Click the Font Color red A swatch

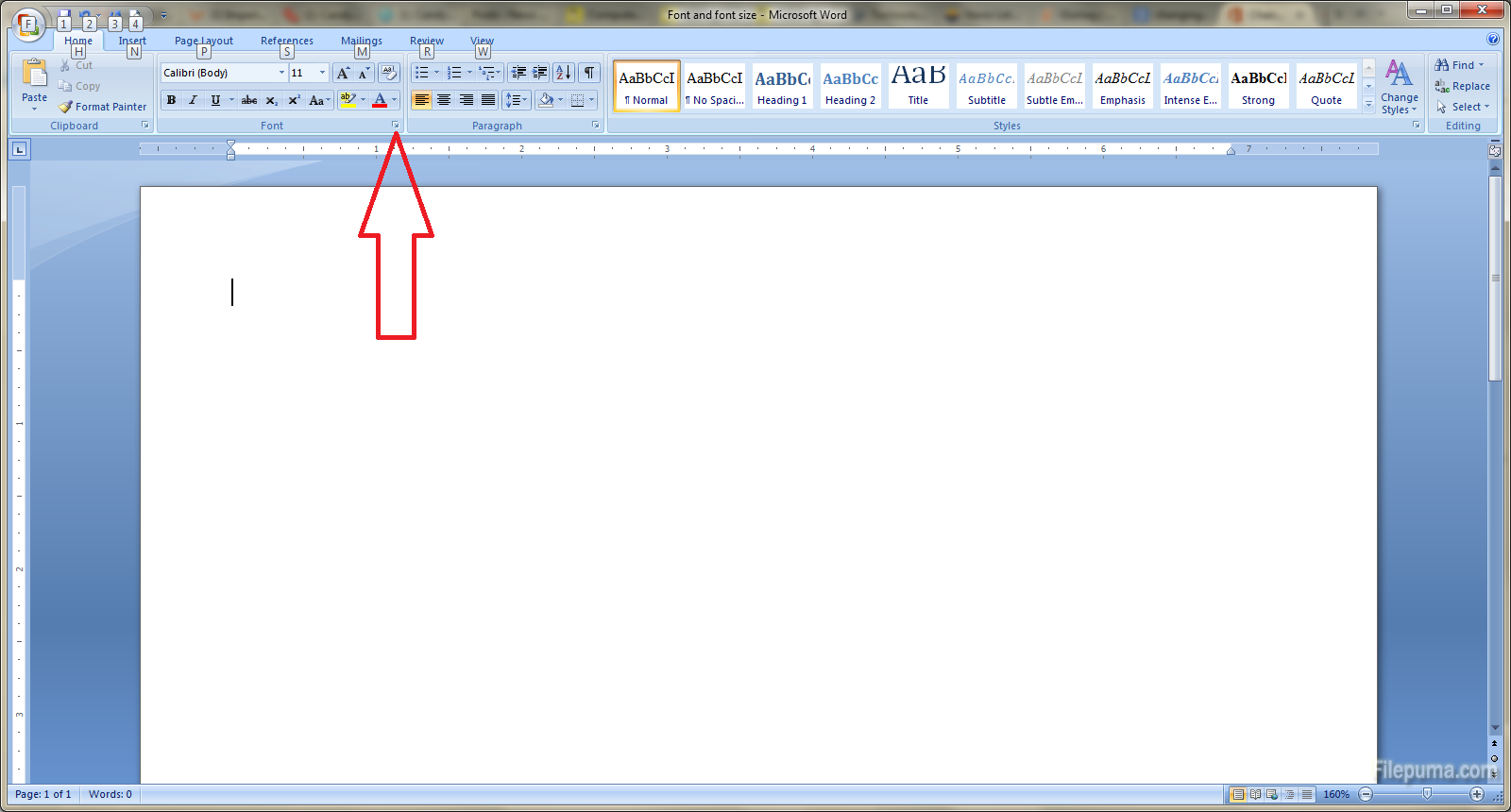tap(380, 100)
